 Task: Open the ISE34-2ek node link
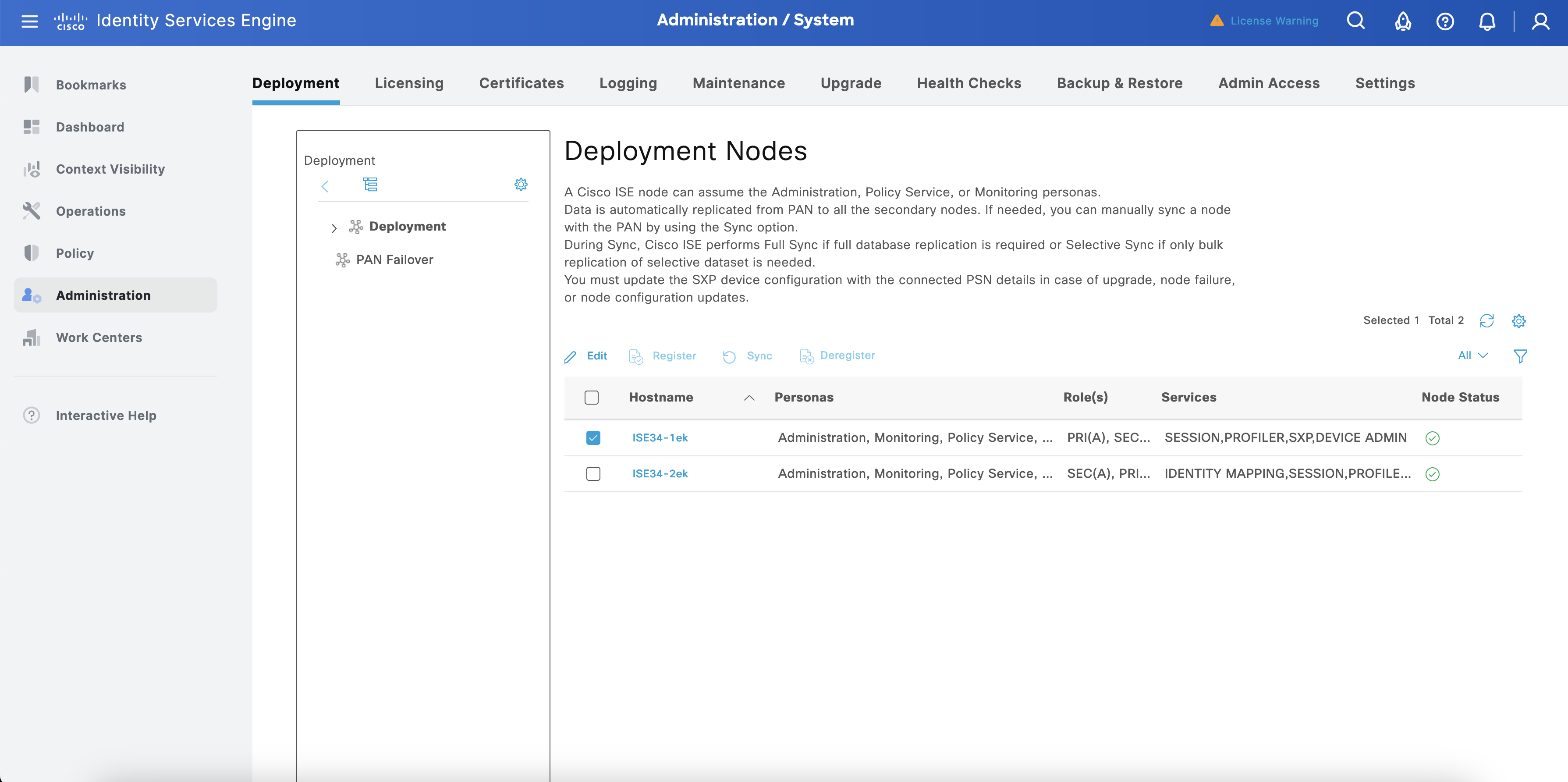[660, 473]
